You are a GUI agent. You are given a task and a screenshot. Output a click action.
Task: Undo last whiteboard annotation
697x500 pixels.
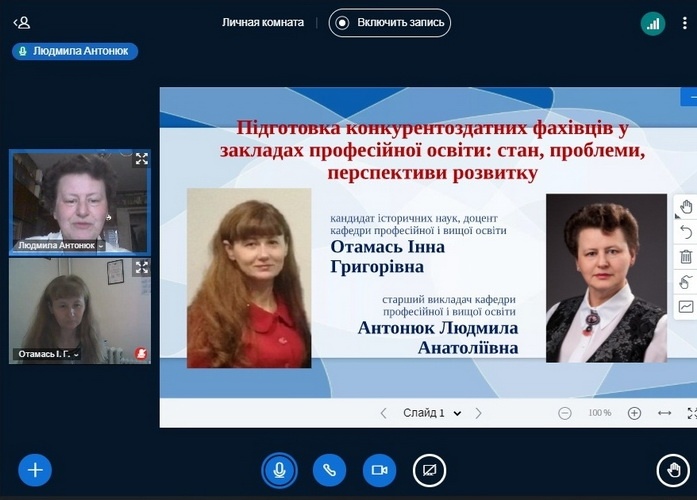686,232
